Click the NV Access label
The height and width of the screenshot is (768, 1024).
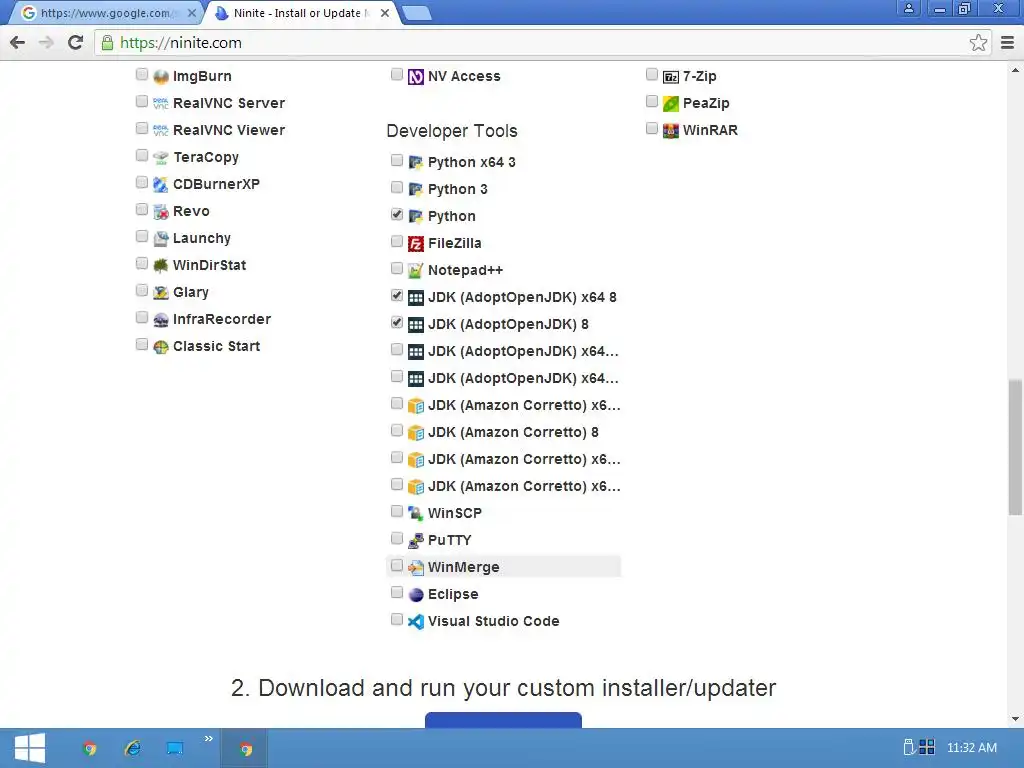[x=464, y=76]
